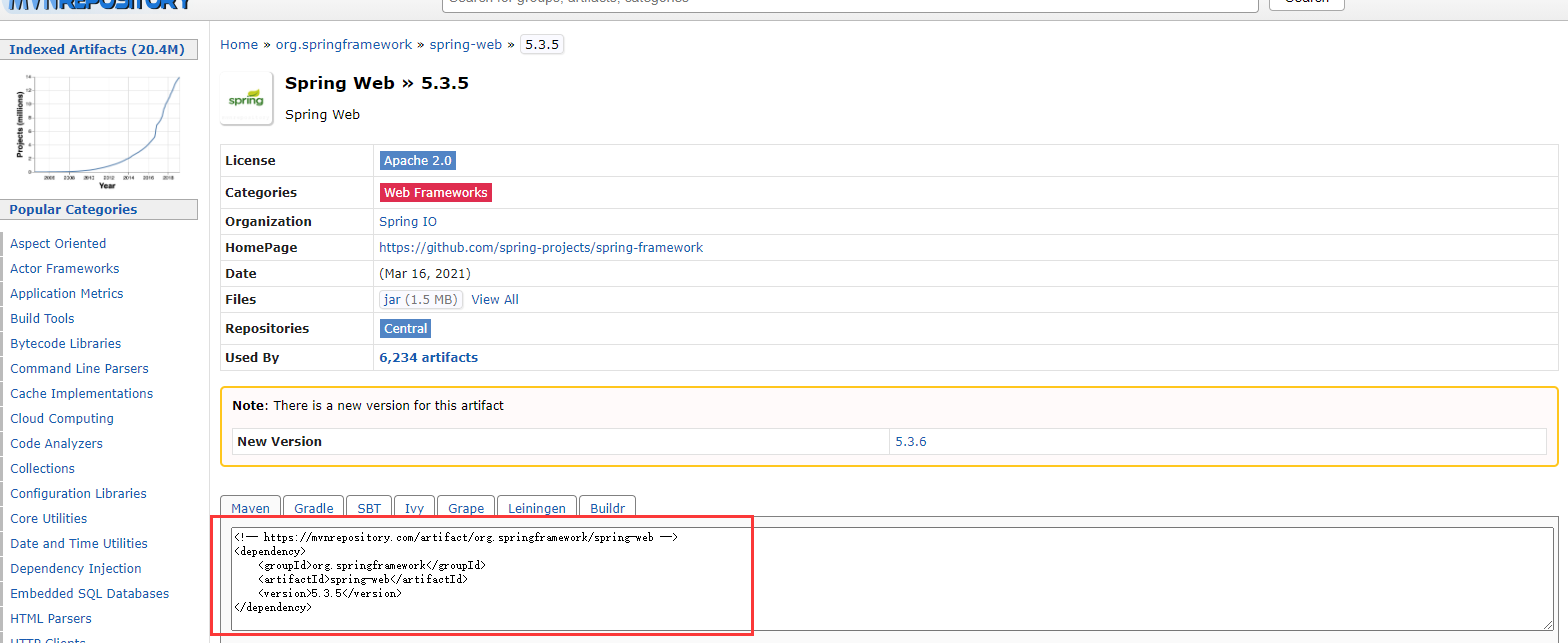The image size is (1568, 643).
Task: Open Cloud Computing category
Action: coord(62,418)
